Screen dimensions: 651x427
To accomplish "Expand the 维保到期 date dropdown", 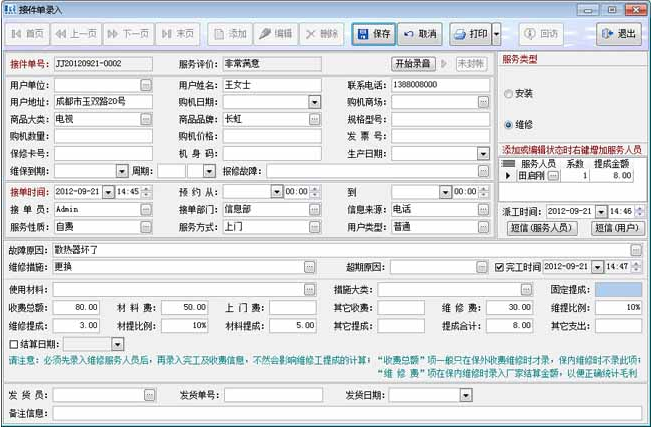I will pyautogui.click(x=122, y=171).
